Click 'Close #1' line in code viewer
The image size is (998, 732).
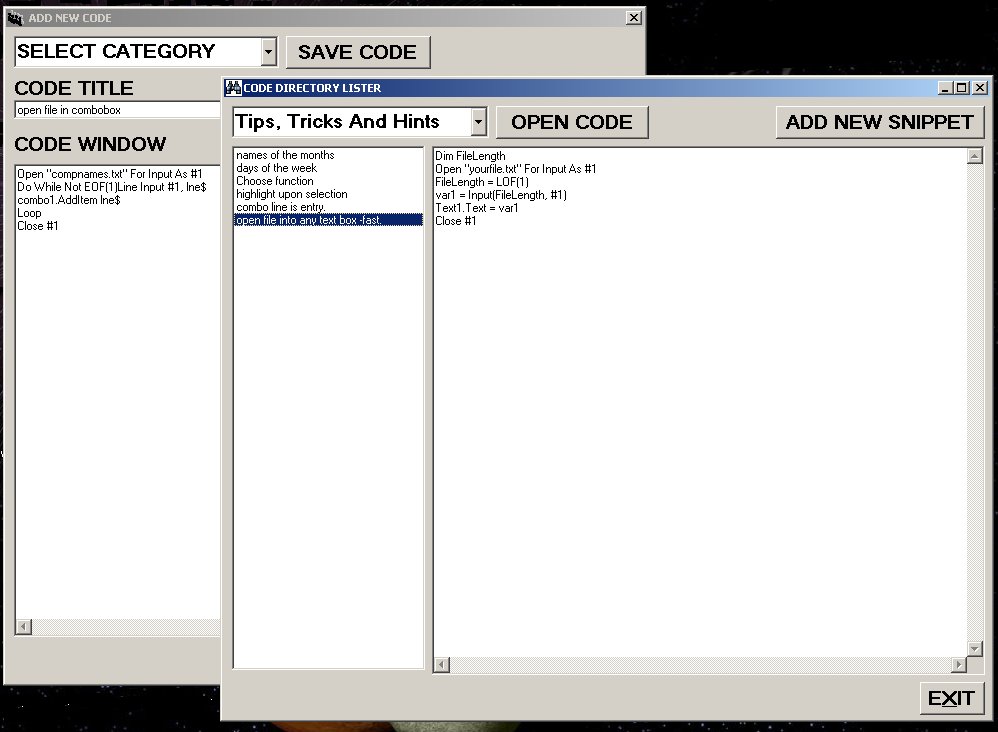pyautogui.click(x=456, y=221)
